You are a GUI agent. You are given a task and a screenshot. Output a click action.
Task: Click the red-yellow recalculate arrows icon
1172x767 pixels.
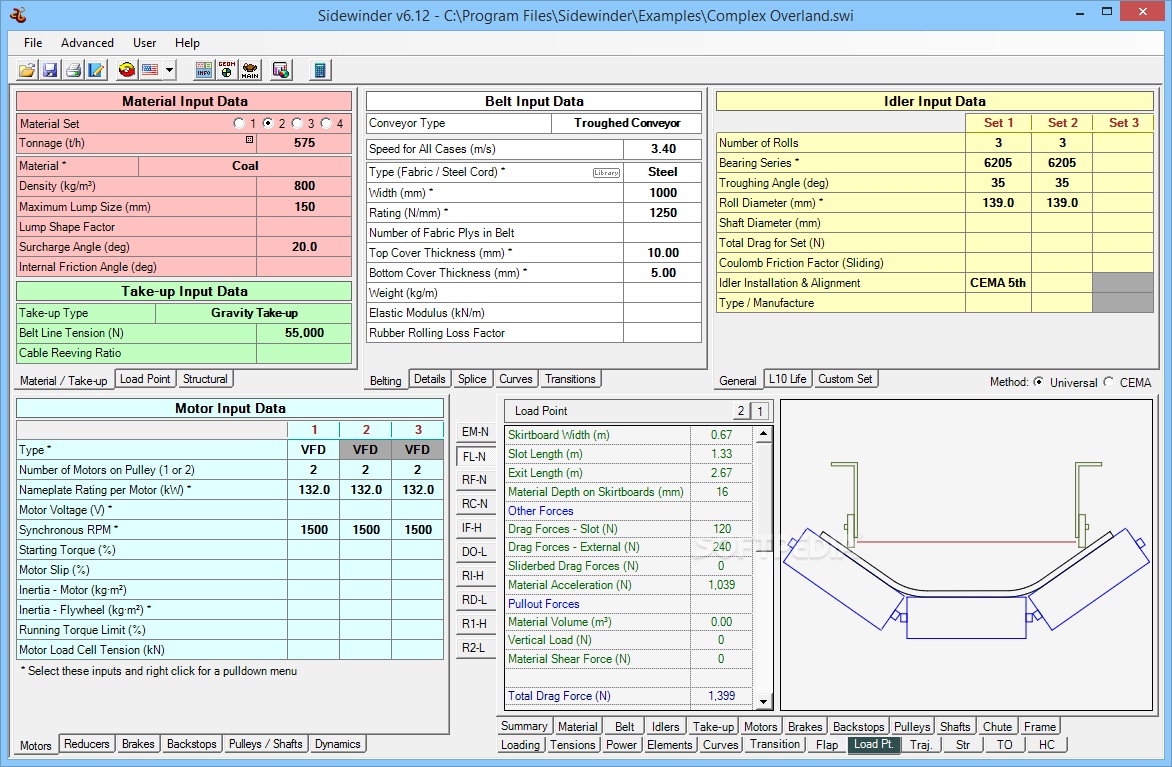(x=127, y=70)
